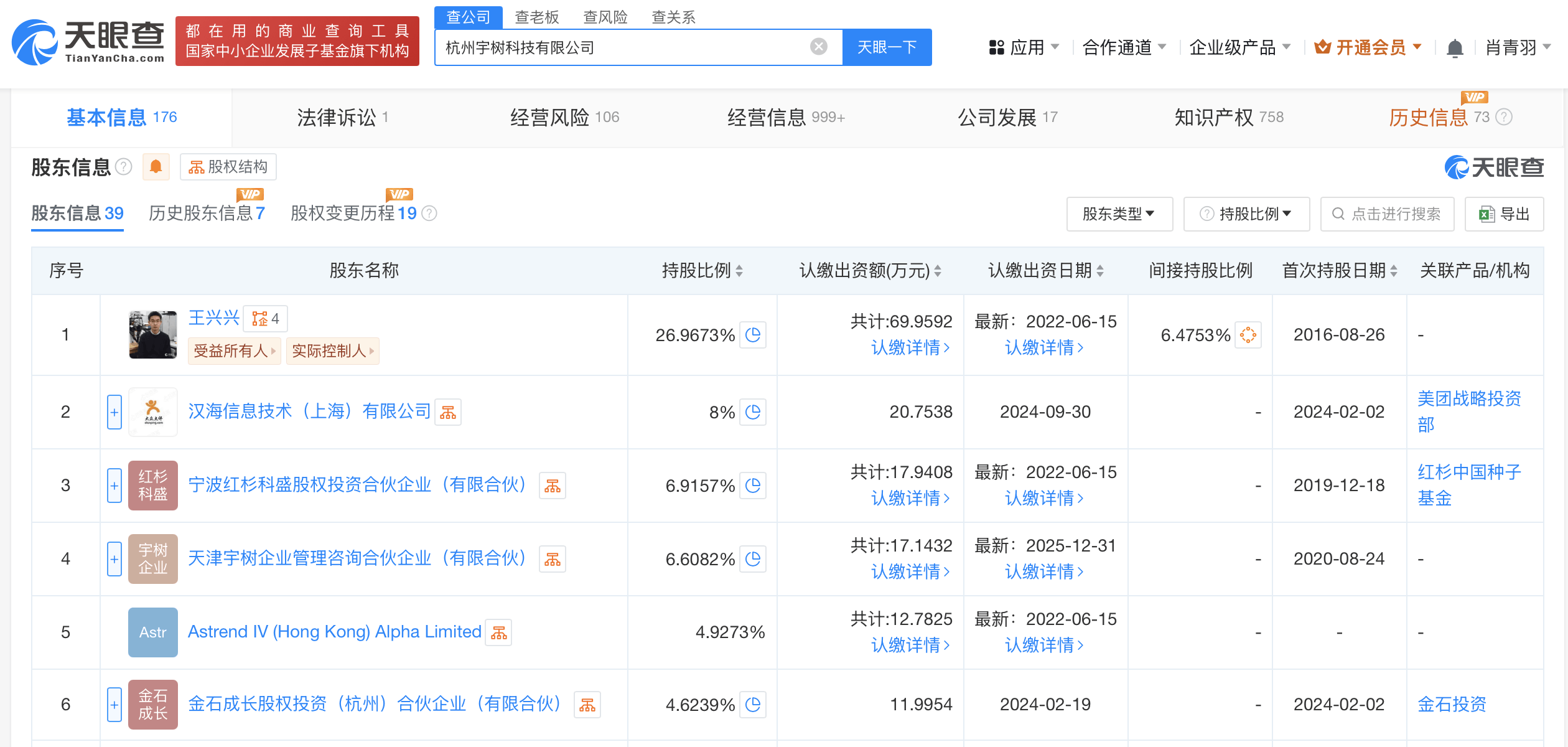Click indirect shareholding graph icon next to 6.4753%
This screenshot has height=747, width=1568.
(x=1249, y=335)
